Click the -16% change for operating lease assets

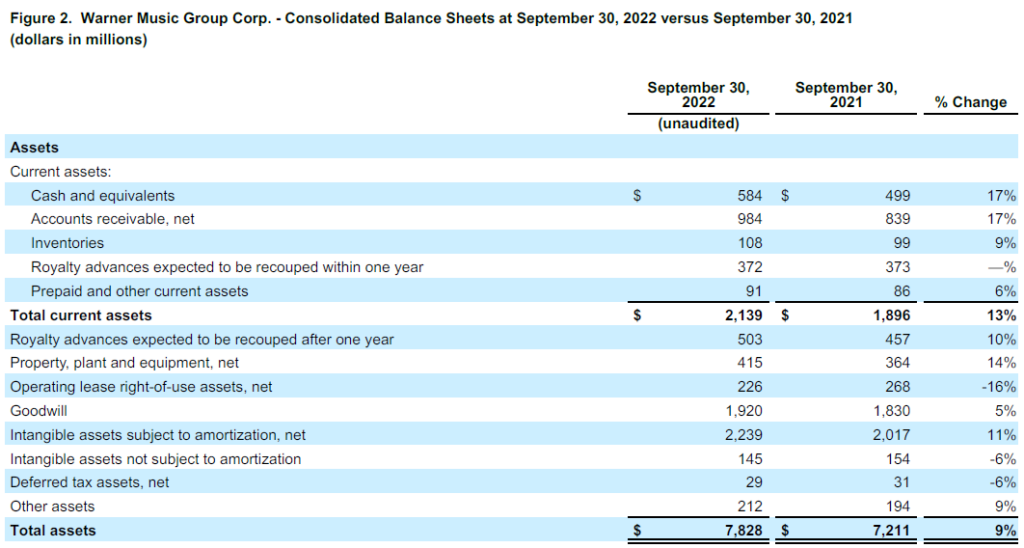[1001, 387]
